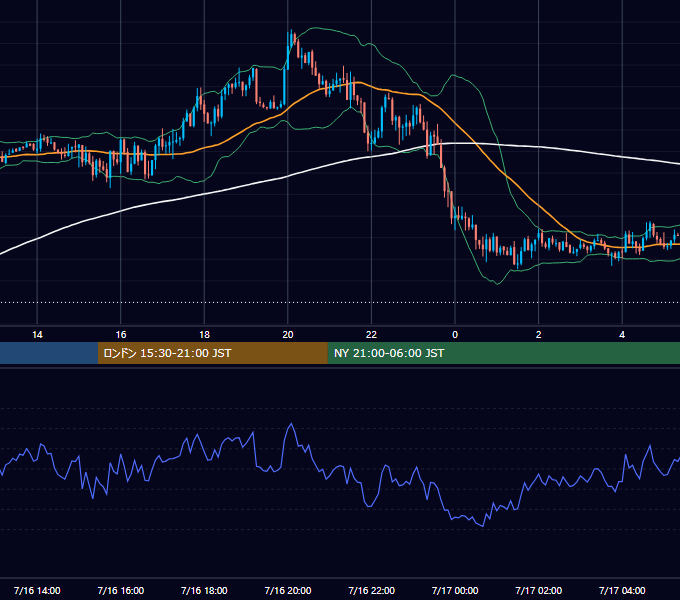The width and height of the screenshot is (680, 600).
Task: Click the 18 hour label on price chart axis
Action: tap(204, 335)
